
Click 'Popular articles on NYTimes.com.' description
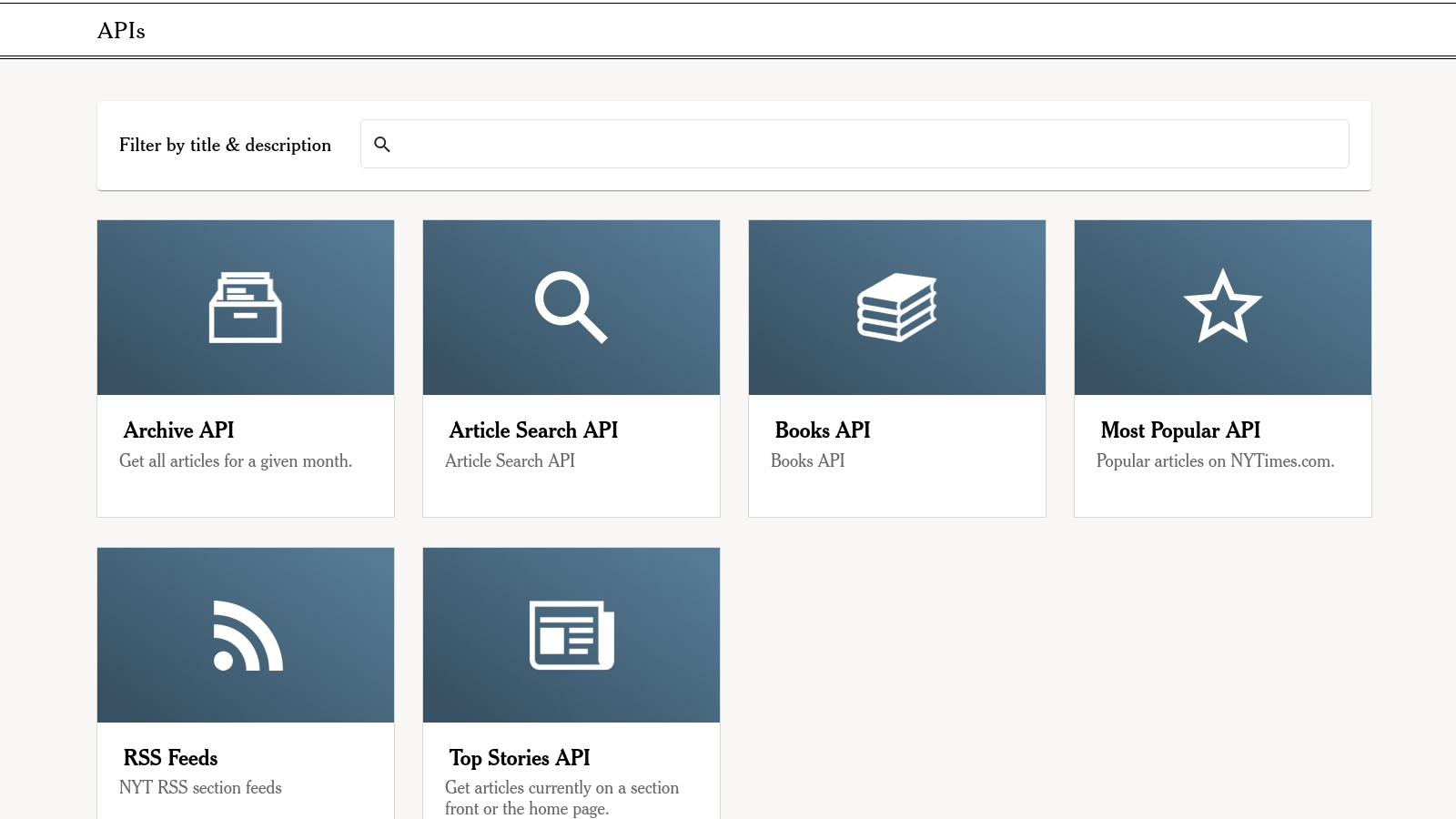click(x=1215, y=460)
